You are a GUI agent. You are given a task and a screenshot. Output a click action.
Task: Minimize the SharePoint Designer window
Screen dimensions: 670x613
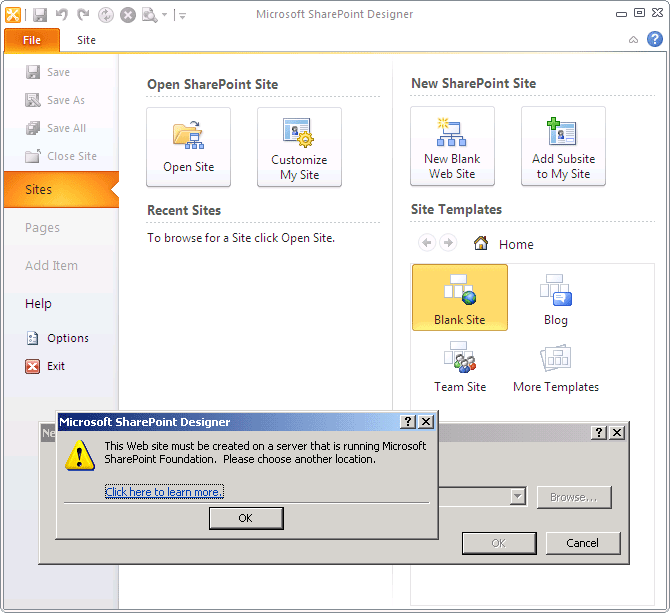click(621, 14)
